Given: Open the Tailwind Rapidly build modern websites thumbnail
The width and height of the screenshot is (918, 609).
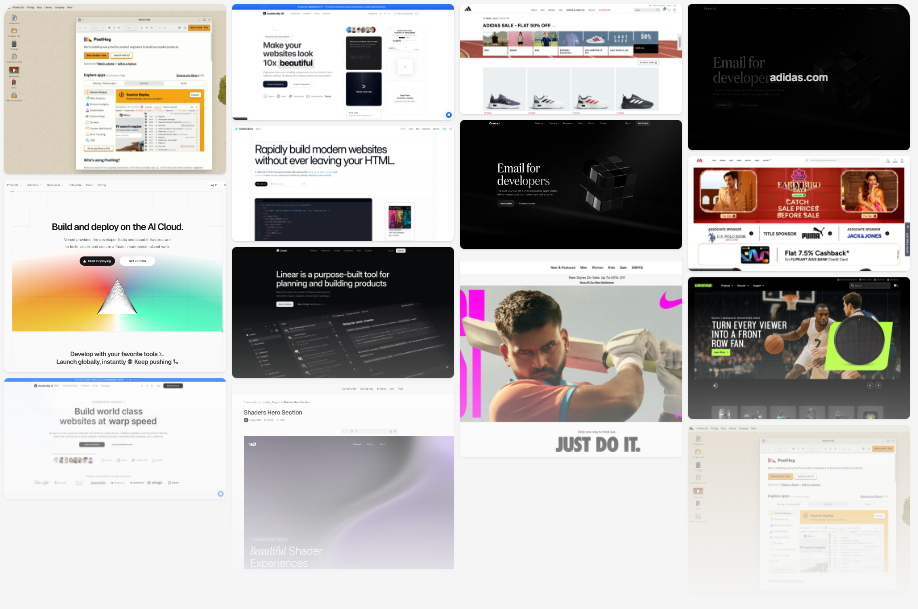Looking at the screenshot, I should point(342,183).
